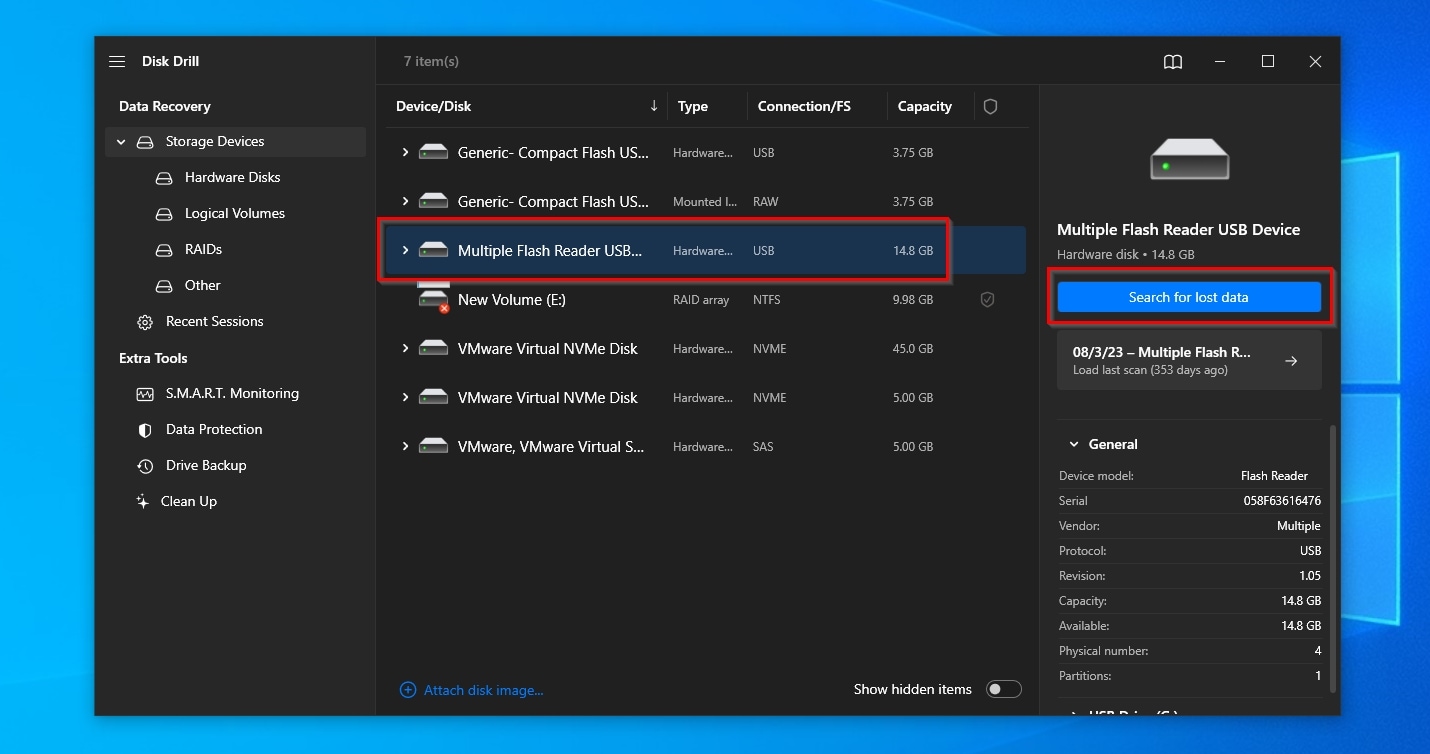
Task: Click the S.M.A.R.T. Monitoring chart icon
Action: 145,394
